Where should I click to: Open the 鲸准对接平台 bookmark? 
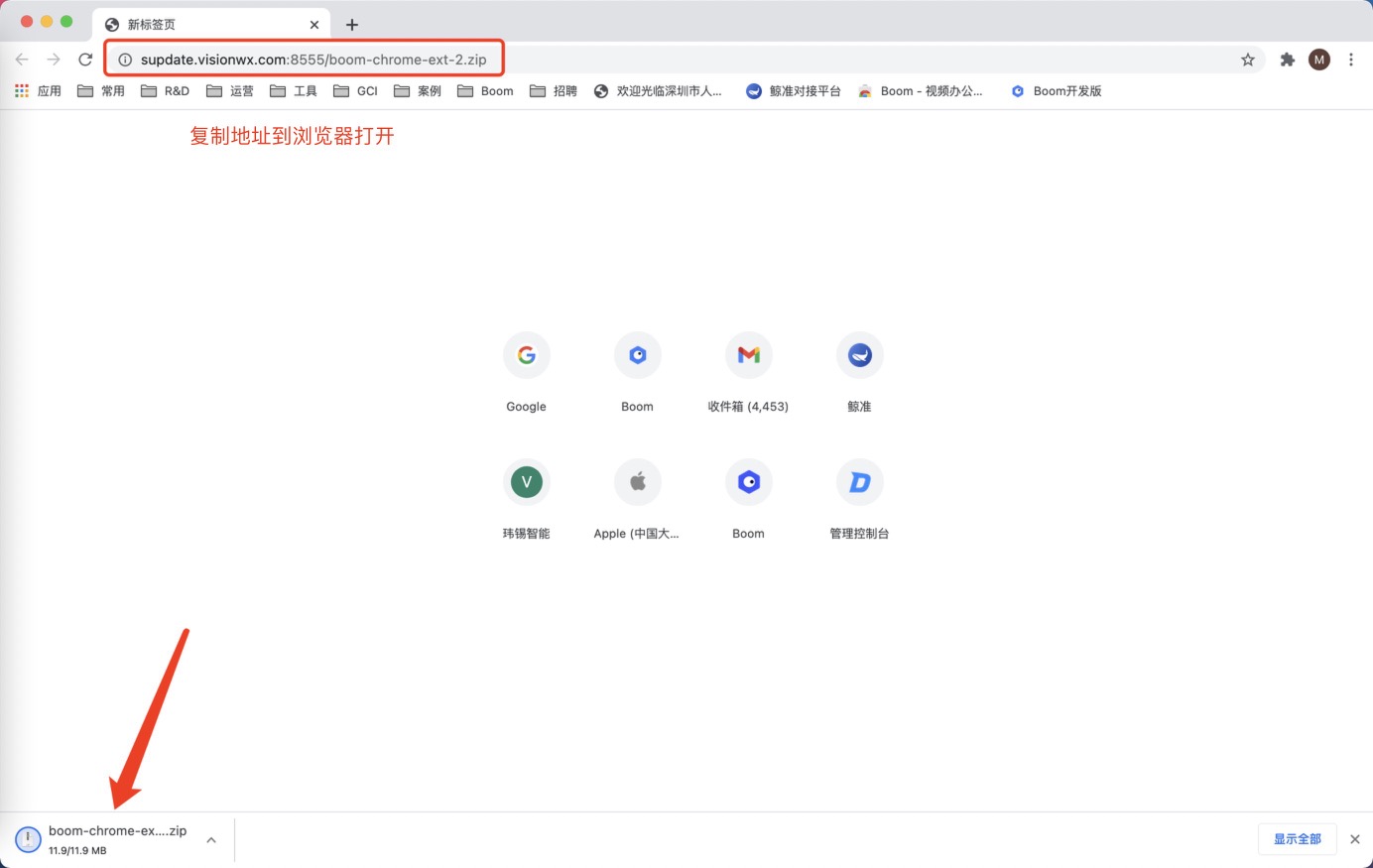pyautogui.click(x=793, y=90)
